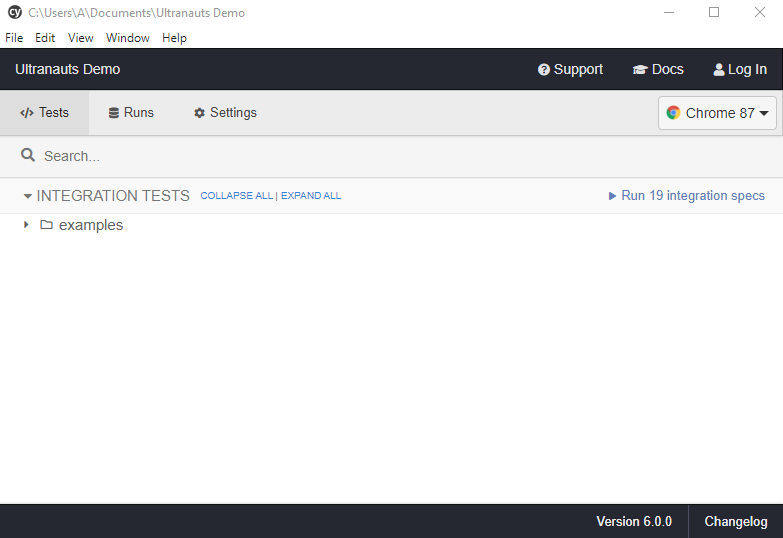Expand the examples folder arrow

(26, 225)
